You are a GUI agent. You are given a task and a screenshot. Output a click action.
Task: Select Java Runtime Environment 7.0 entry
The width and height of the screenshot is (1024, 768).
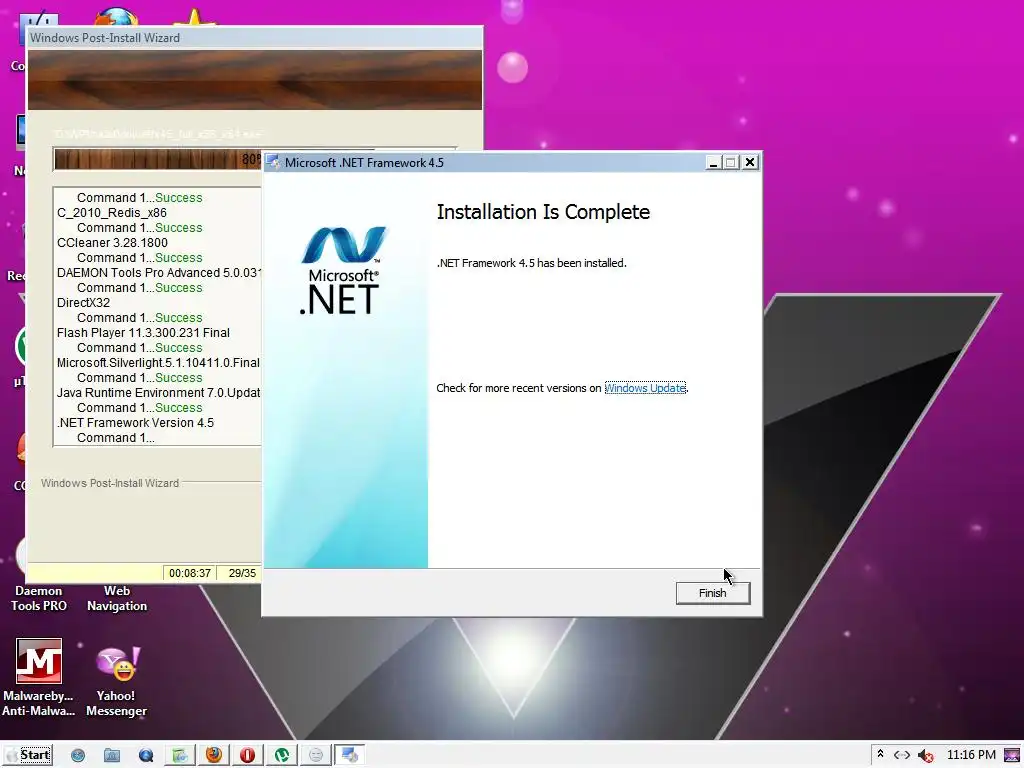tap(158, 393)
